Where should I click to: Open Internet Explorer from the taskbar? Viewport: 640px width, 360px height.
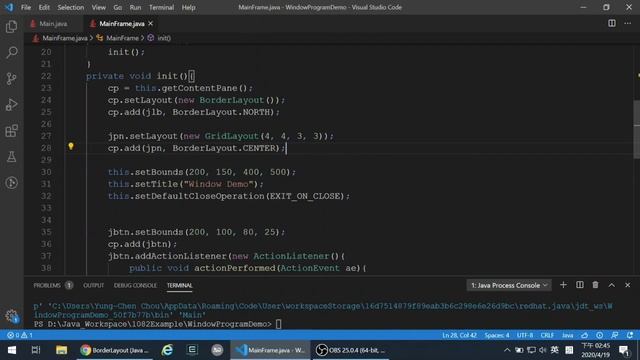coord(167,350)
